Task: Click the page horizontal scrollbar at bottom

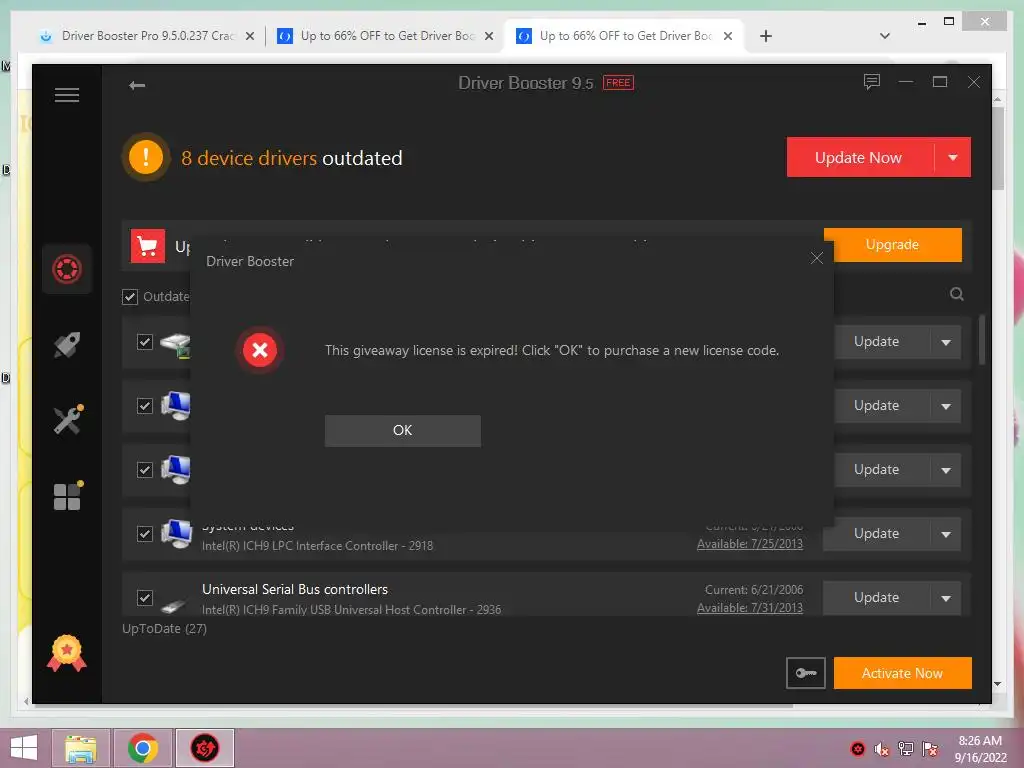Action: [413, 706]
